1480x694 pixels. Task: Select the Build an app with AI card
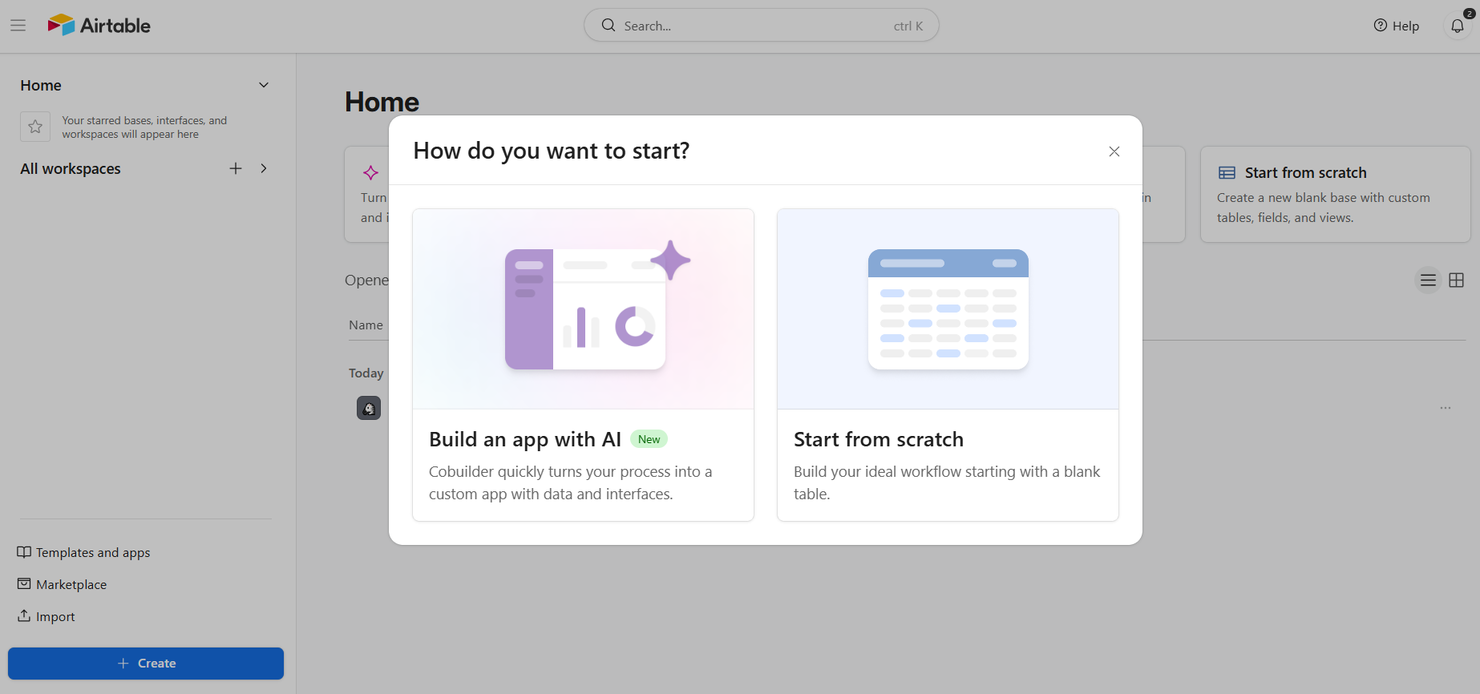[x=583, y=364]
